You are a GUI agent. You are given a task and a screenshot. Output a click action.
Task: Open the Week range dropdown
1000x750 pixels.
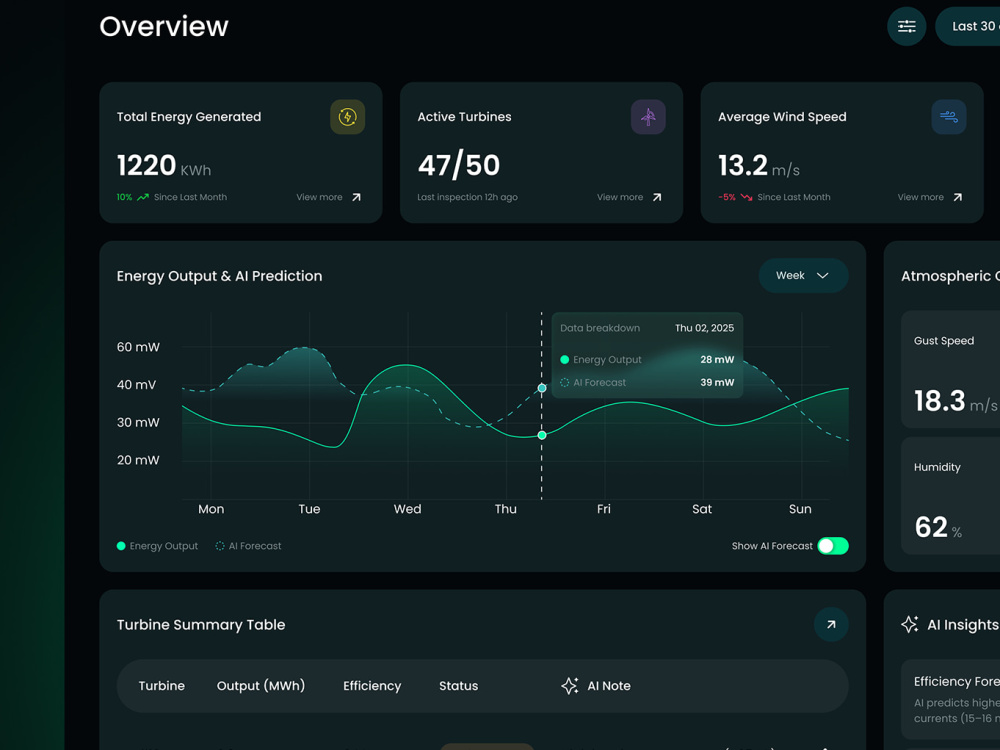[803, 276]
